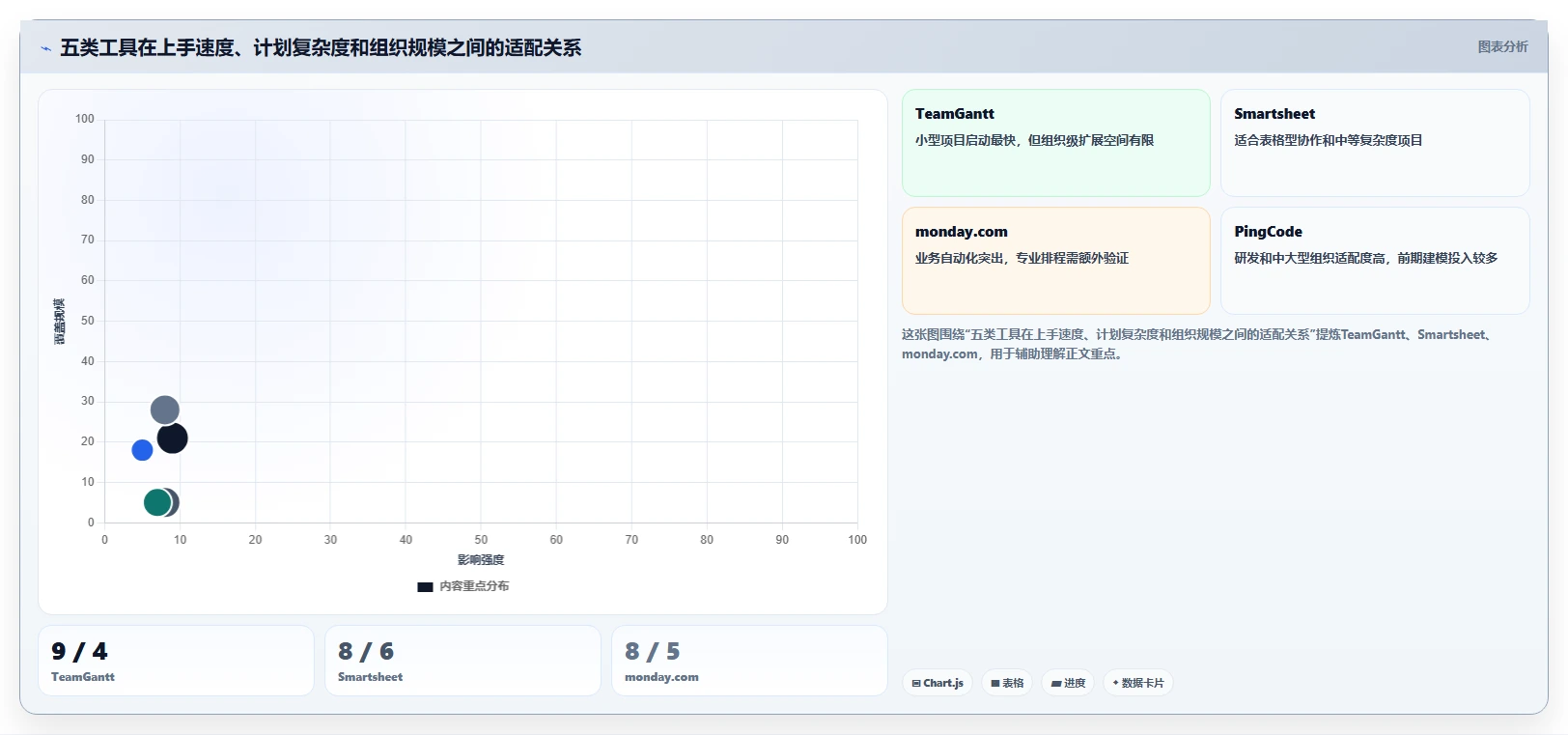Click the 表格 tag icon

coord(995,683)
